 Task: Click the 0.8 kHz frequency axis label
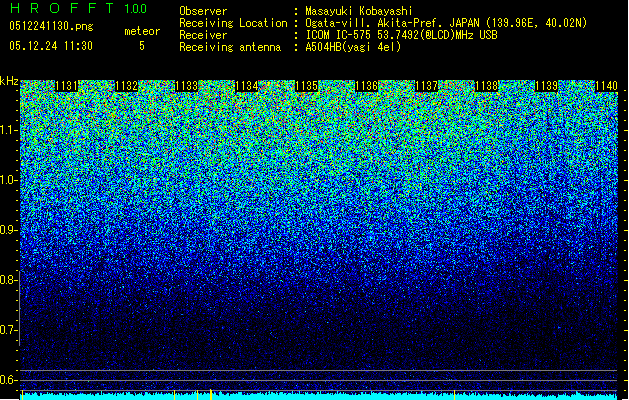tap(7, 280)
